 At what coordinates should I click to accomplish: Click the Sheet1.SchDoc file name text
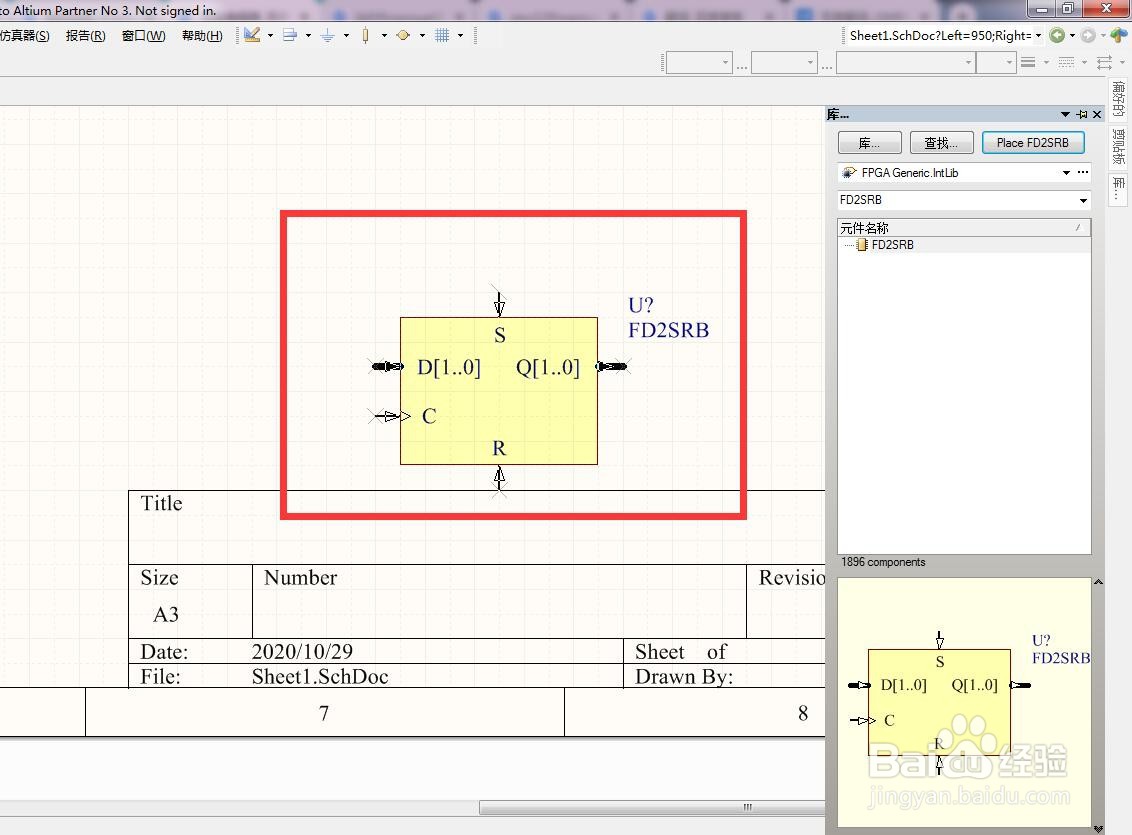[320, 677]
